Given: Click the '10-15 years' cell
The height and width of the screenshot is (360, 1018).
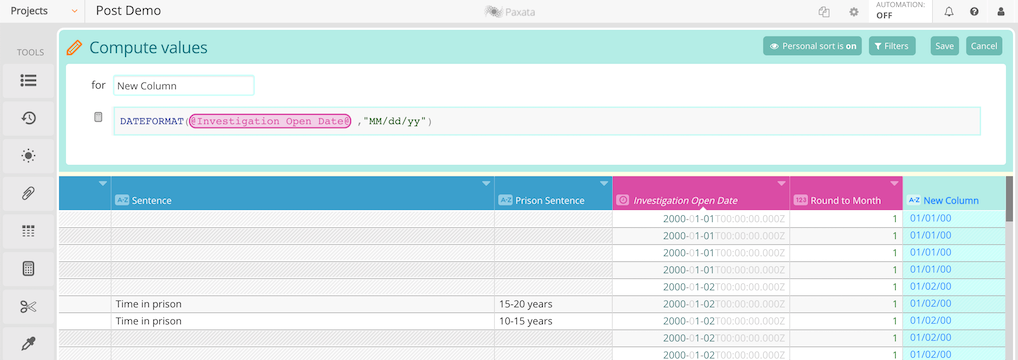Looking at the screenshot, I should (x=553, y=321).
